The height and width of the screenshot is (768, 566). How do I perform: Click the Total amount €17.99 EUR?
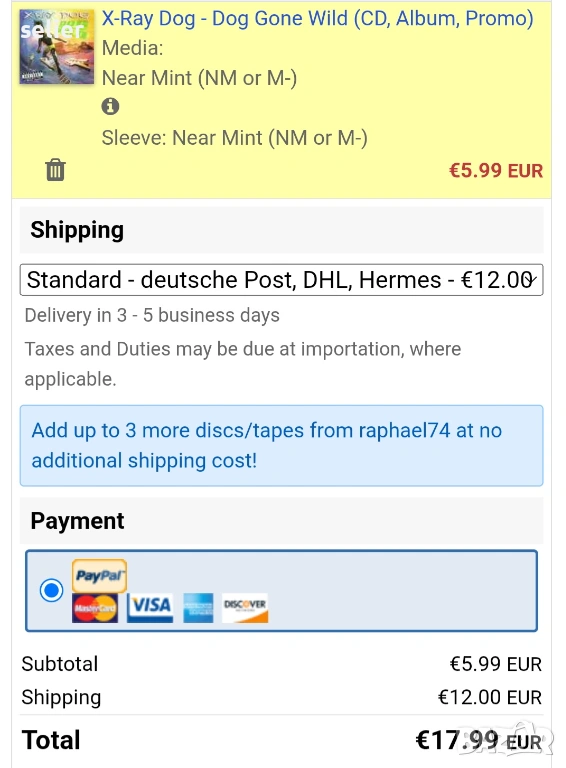[x=478, y=740]
